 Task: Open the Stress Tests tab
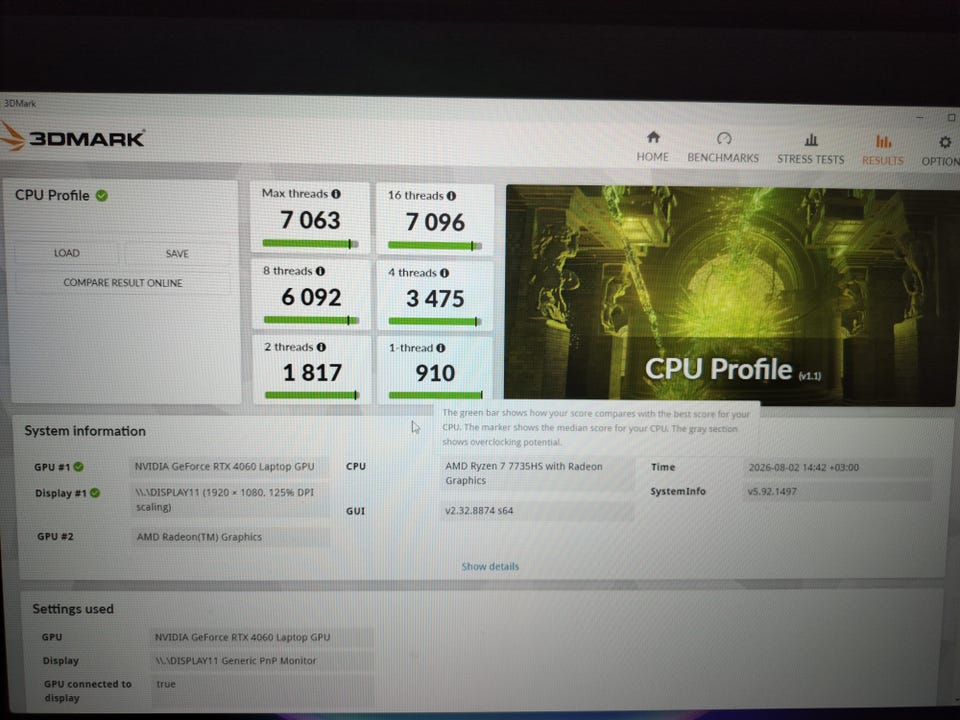tap(811, 149)
